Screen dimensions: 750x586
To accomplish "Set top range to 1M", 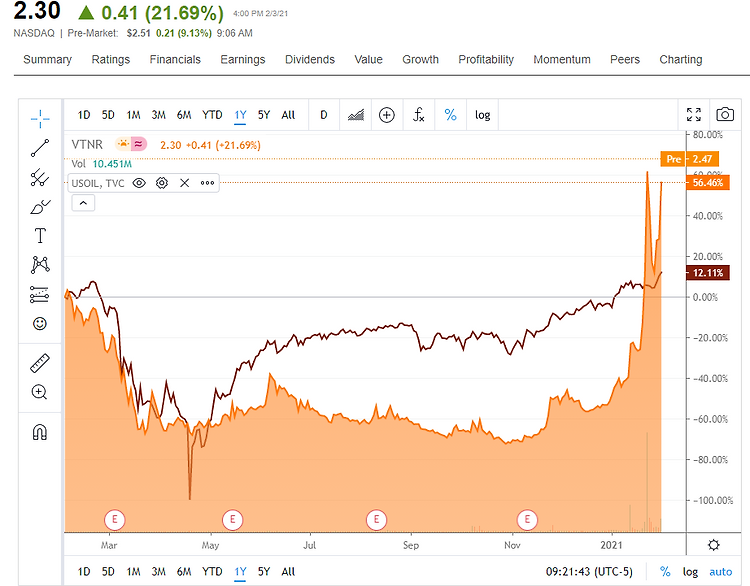I will (133, 115).
